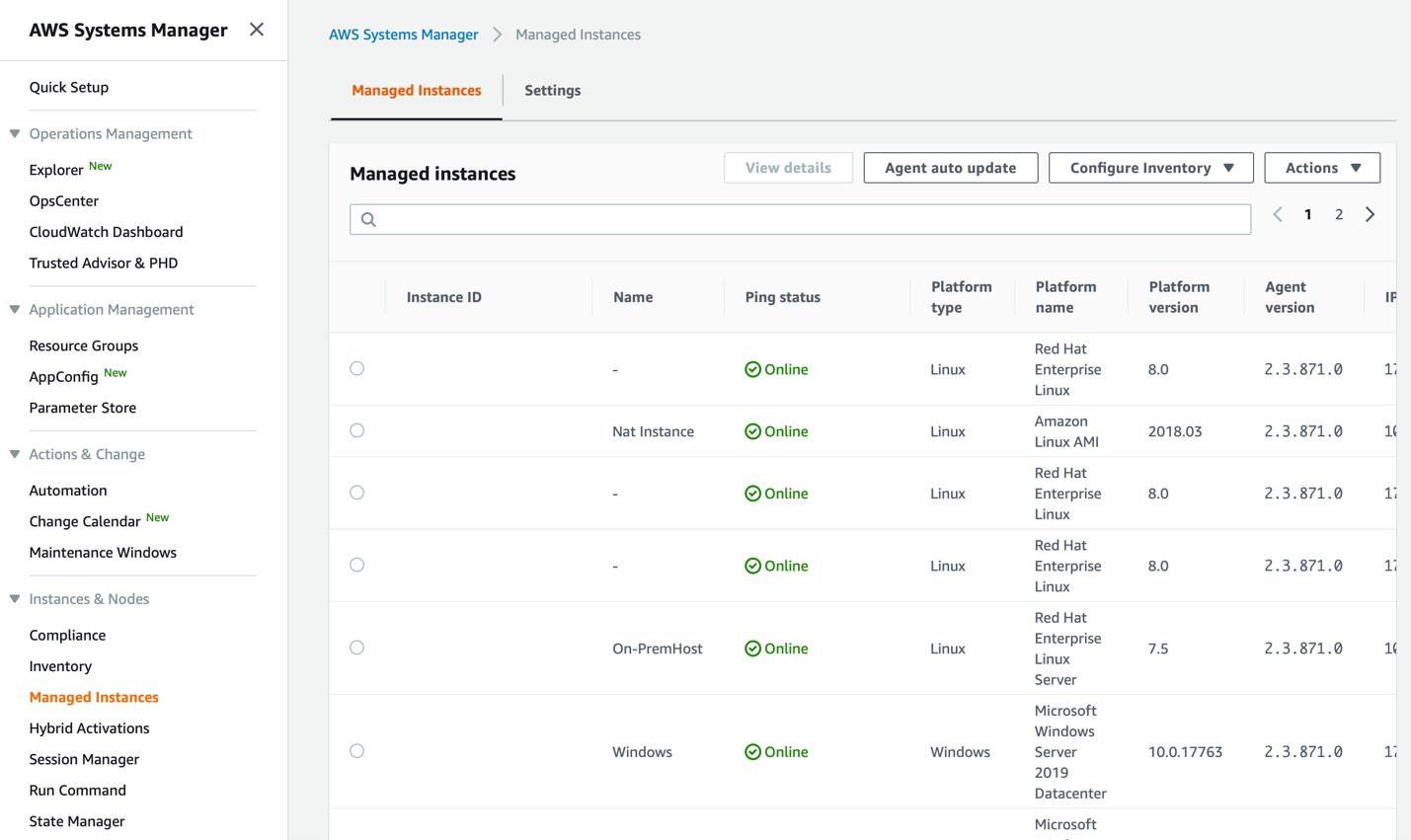Switch to the Settings tab

pos(552,90)
